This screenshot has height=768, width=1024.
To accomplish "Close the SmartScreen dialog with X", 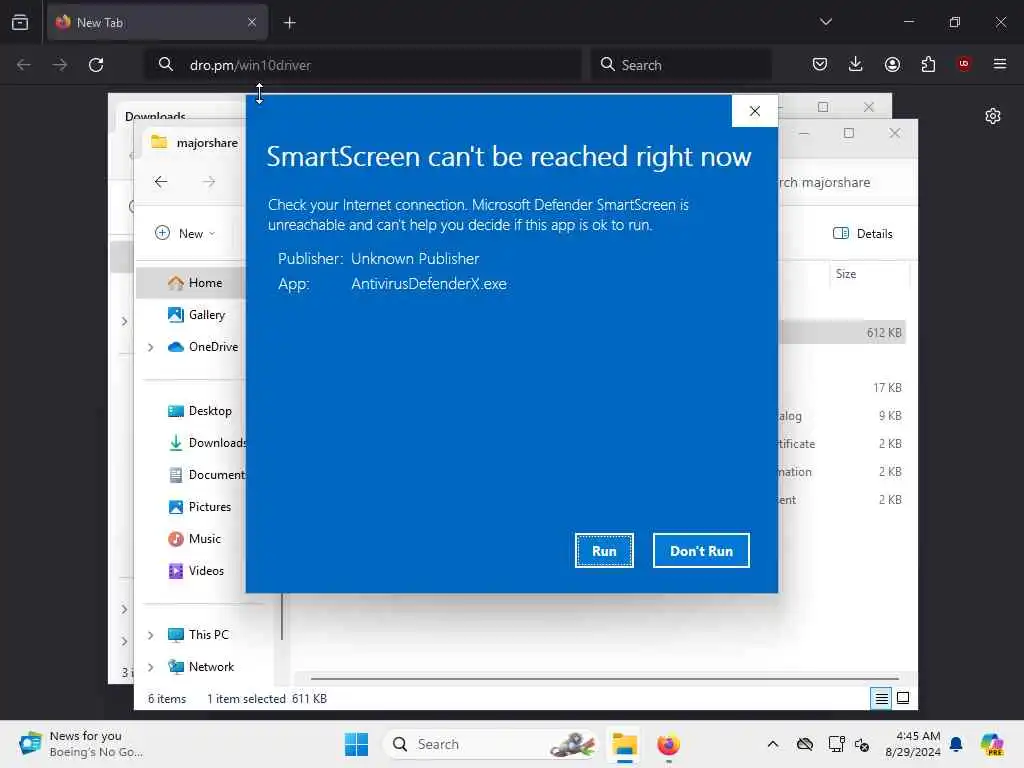I will click(x=755, y=111).
